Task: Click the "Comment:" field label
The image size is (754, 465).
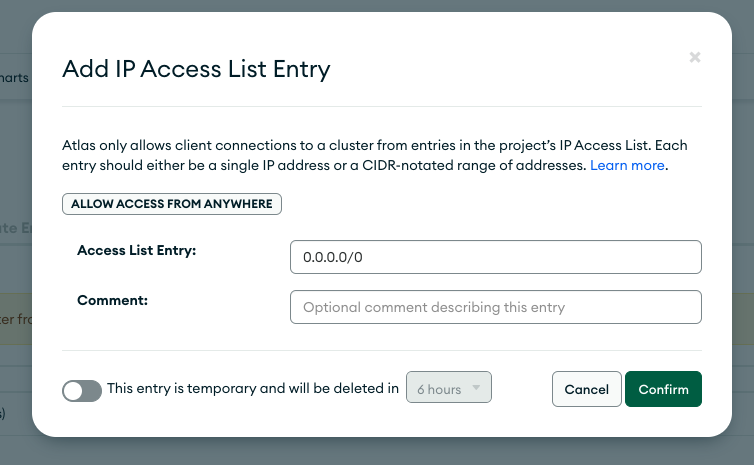Action: (112, 299)
